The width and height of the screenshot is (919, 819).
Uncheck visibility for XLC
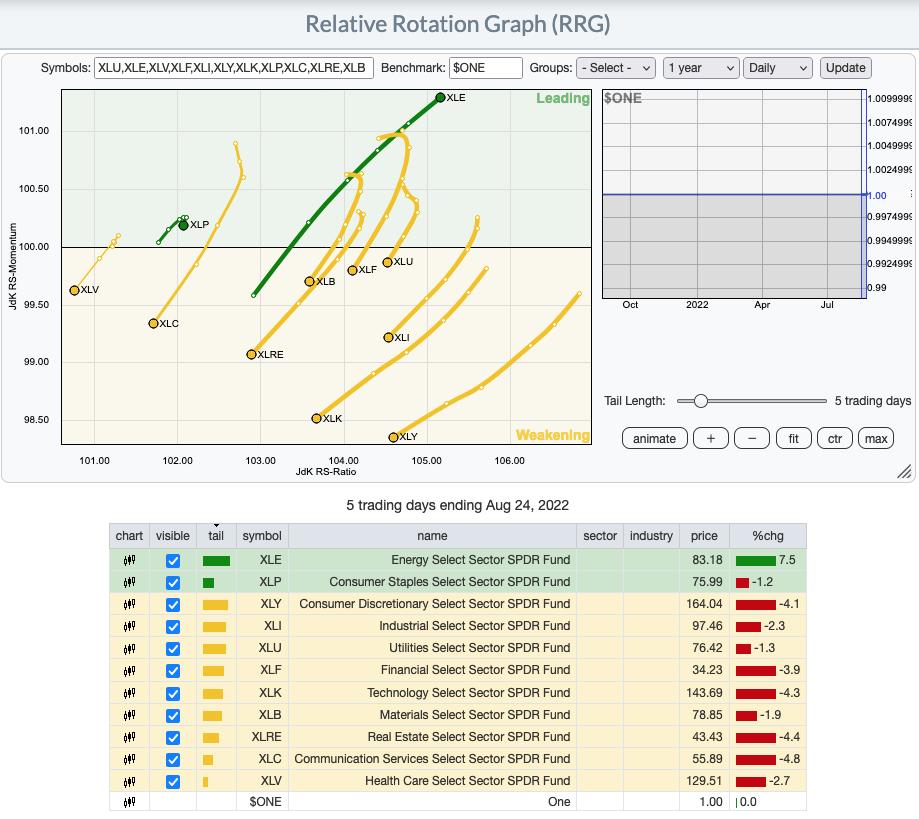[x=173, y=760]
